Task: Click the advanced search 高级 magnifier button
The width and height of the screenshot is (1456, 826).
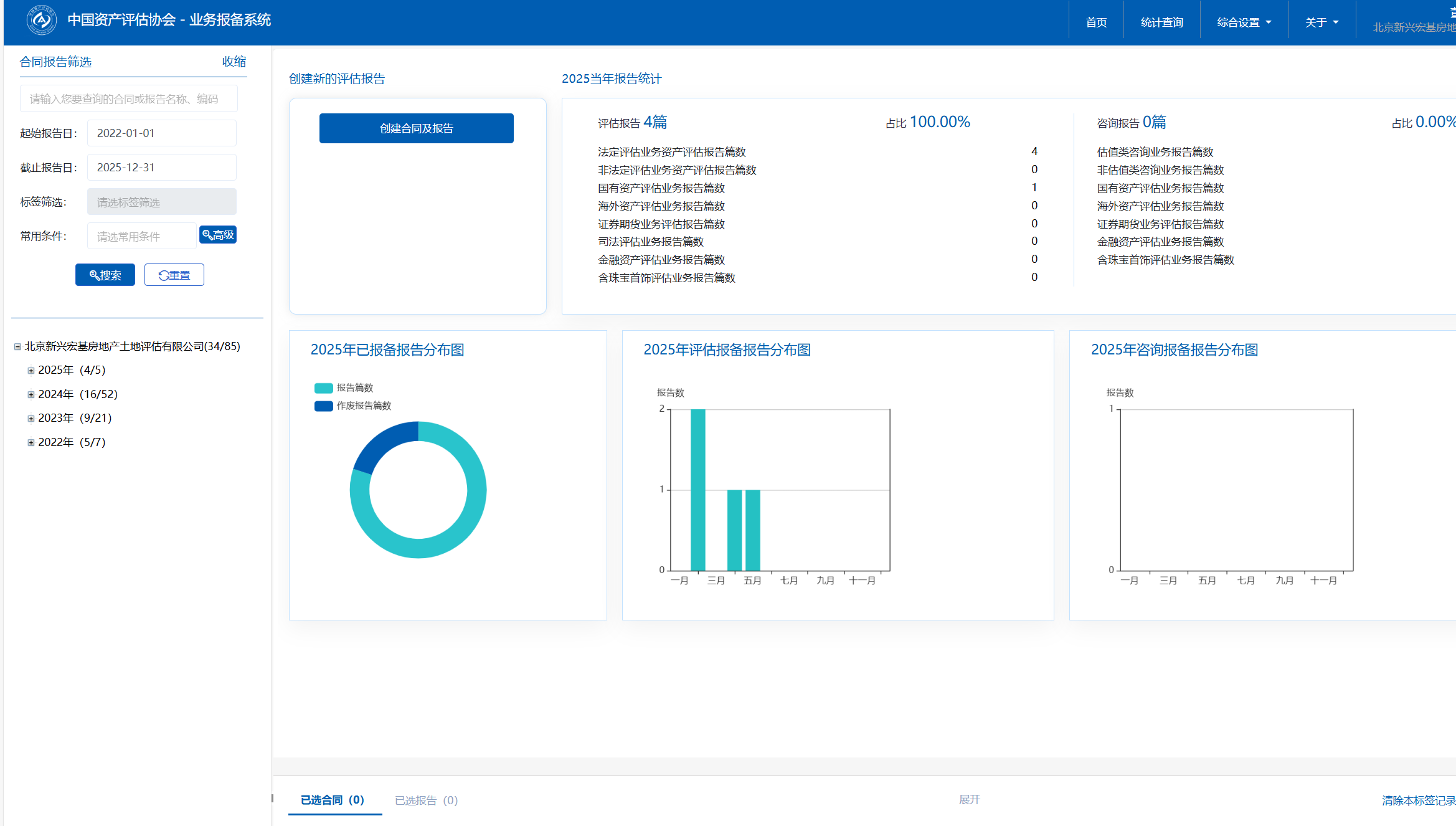Action: (x=218, y=235)
